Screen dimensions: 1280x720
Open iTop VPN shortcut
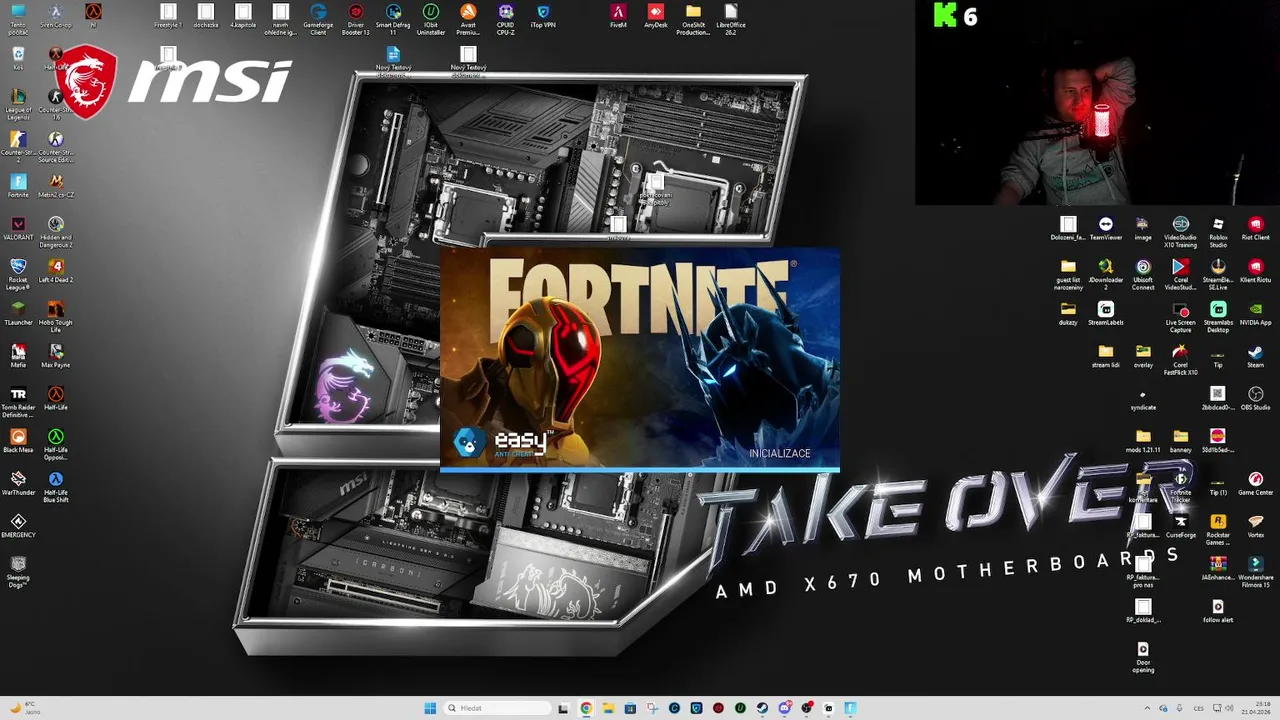click(x=543, y=16)
